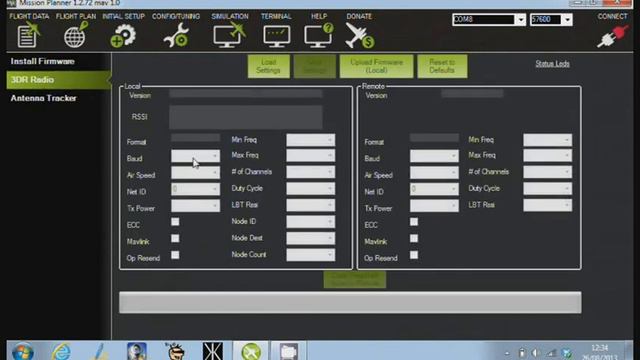This screenshot has height=360, width=640.
Task: Click the network icon in system tray
Action: point(551,353)
